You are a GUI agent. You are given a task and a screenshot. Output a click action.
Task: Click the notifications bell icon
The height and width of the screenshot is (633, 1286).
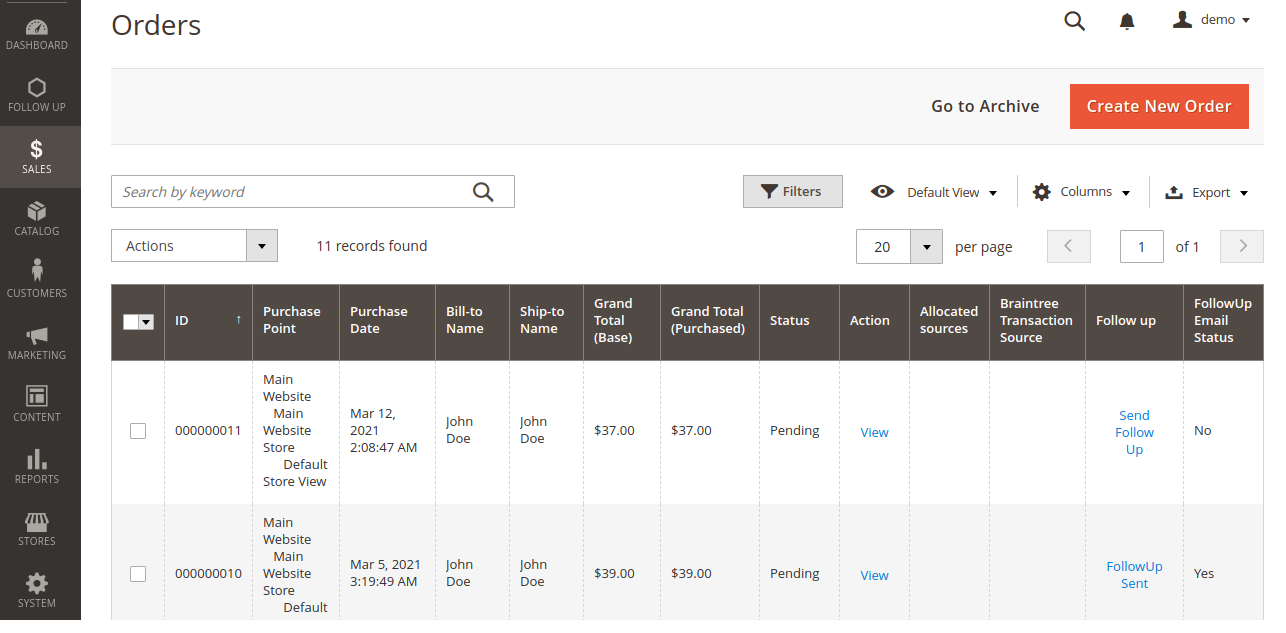tap(1127, 21)
